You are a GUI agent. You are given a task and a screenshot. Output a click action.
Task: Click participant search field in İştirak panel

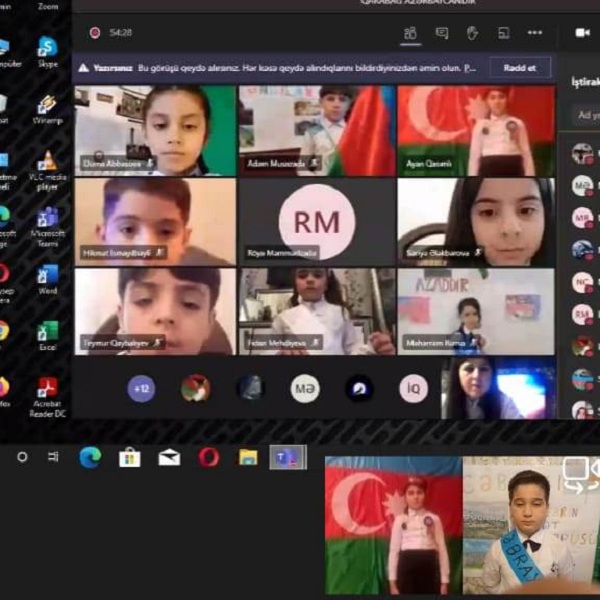pos(585,114)
